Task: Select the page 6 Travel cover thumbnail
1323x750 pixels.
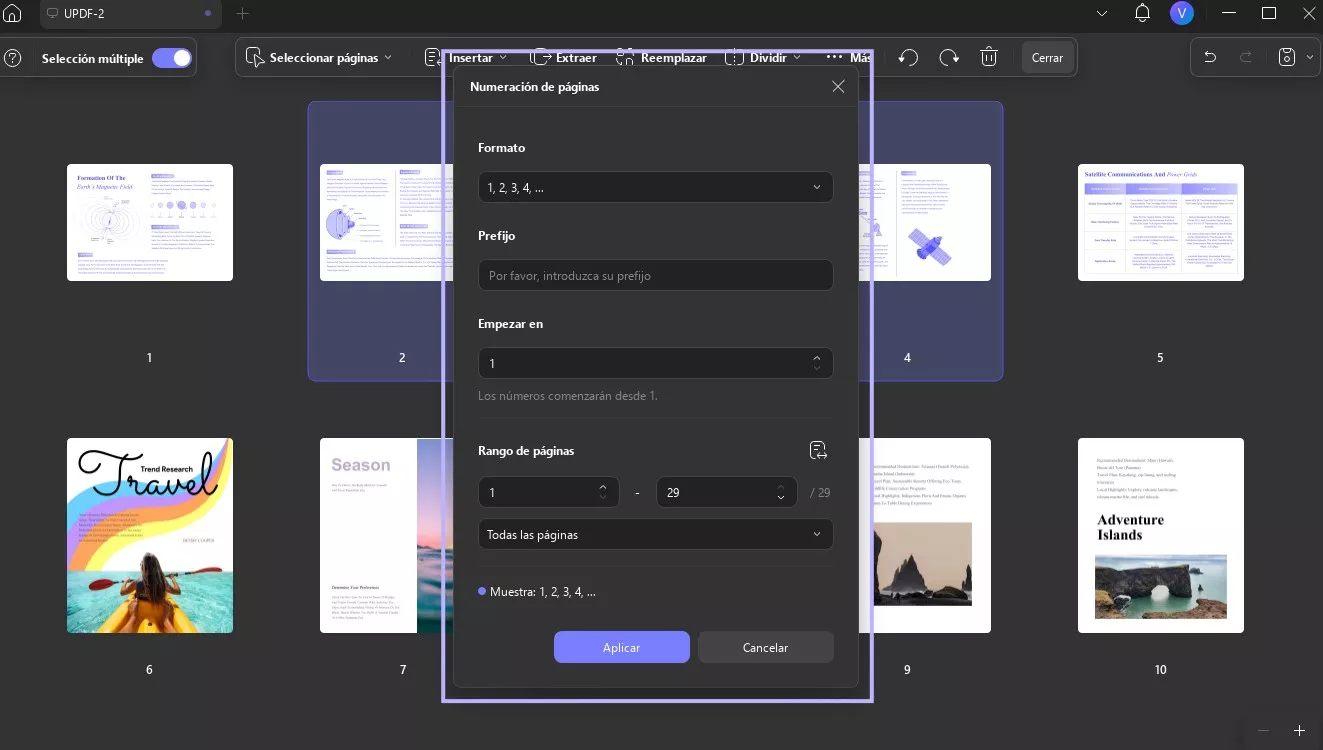Action: (150, 535)
